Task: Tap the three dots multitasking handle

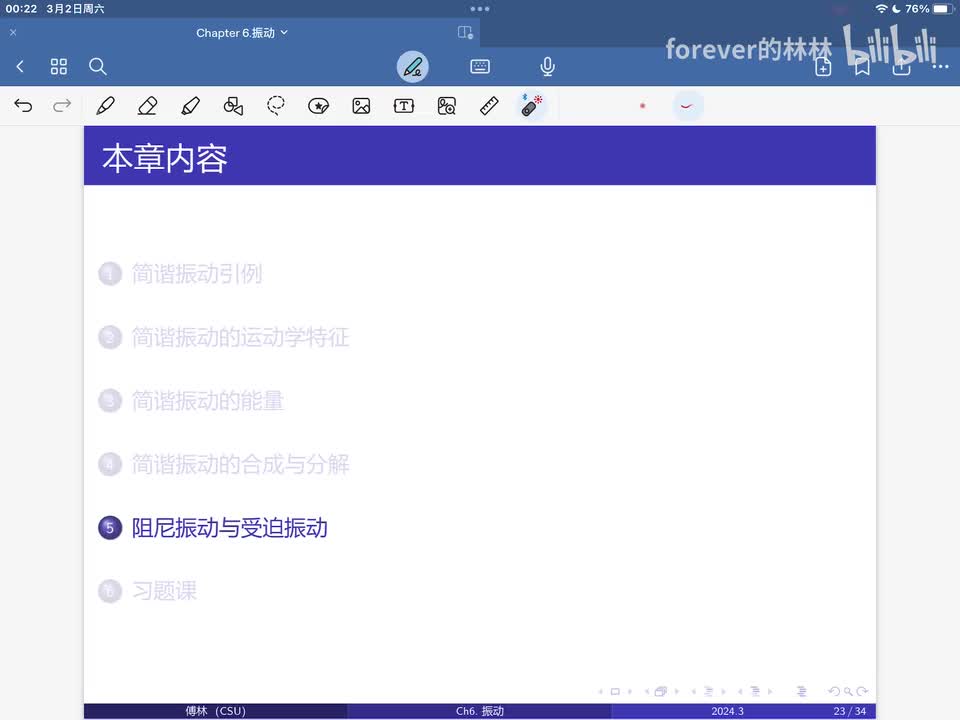Action: (480, 9)
